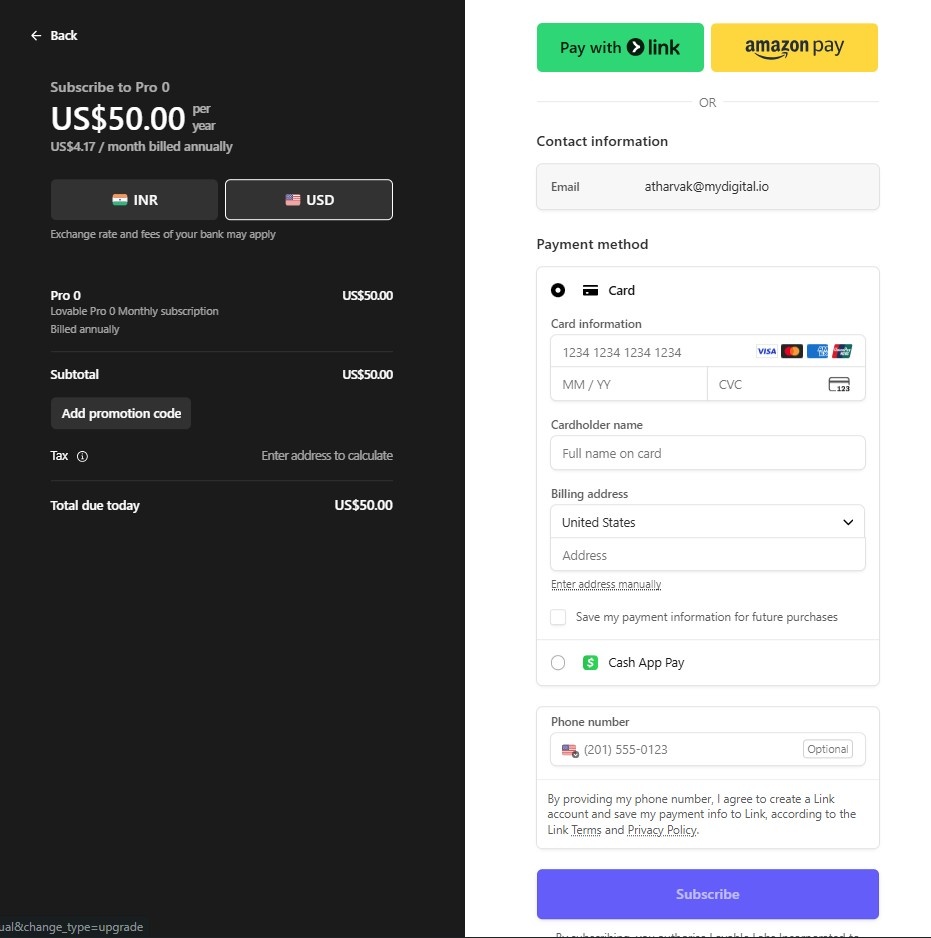Click the US flag in phone field
The width and height of the screenshot is (931, 938).
coord(570,750)
